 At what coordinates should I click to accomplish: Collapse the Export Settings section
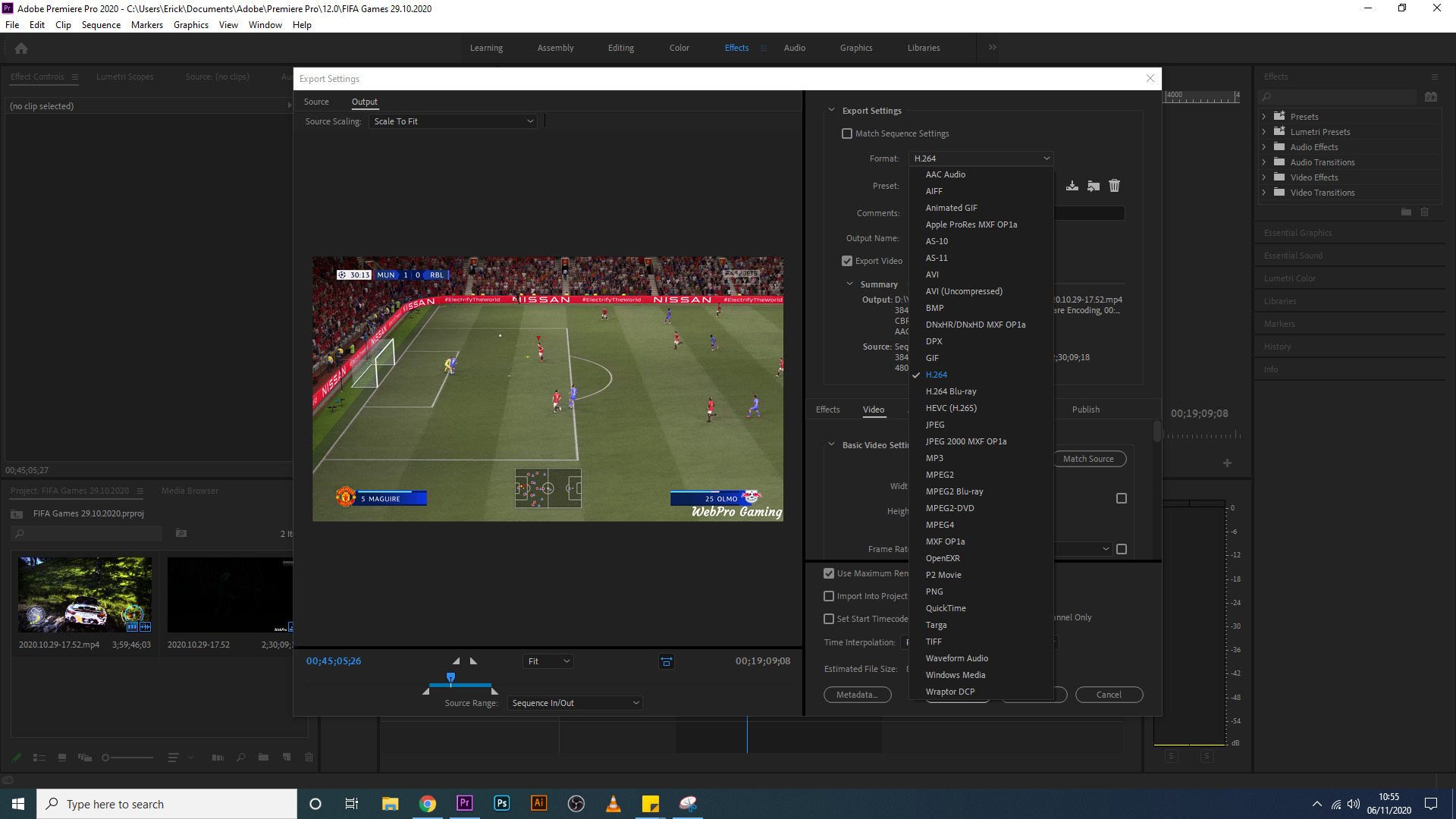[x=831, y=111]
